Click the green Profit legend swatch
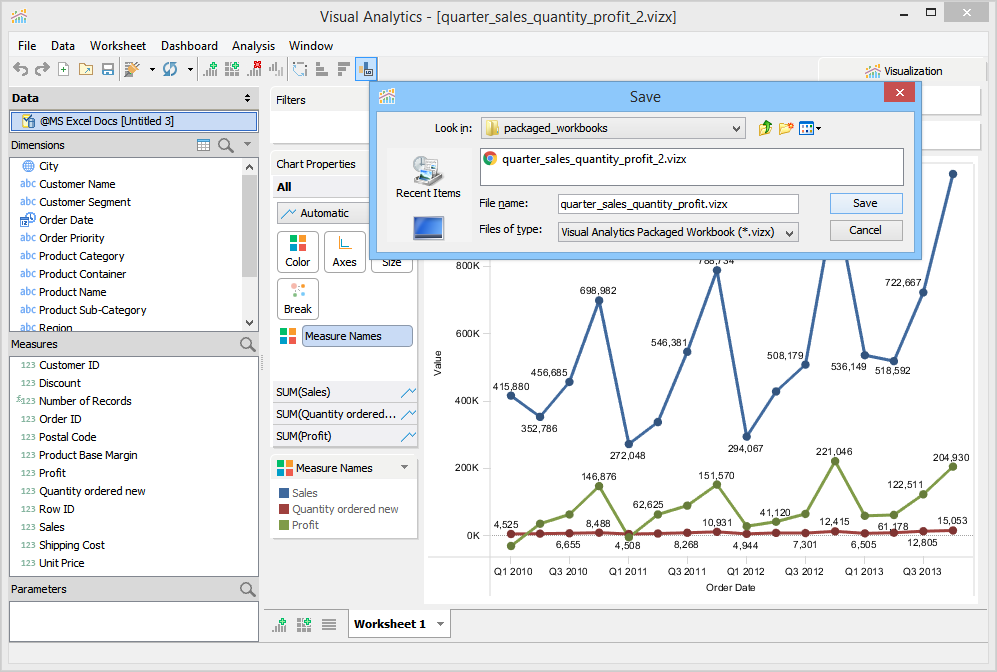 point(284,525)
